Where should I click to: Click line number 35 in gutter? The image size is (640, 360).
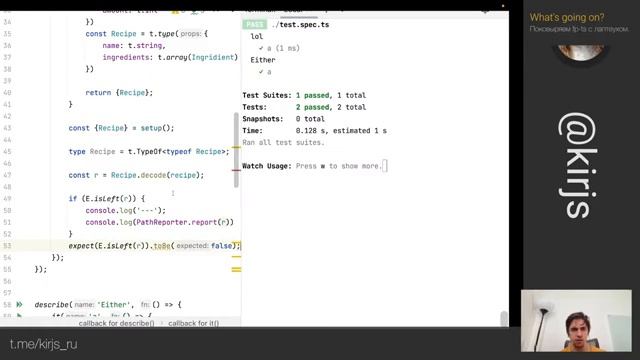(x=7, y=34)
